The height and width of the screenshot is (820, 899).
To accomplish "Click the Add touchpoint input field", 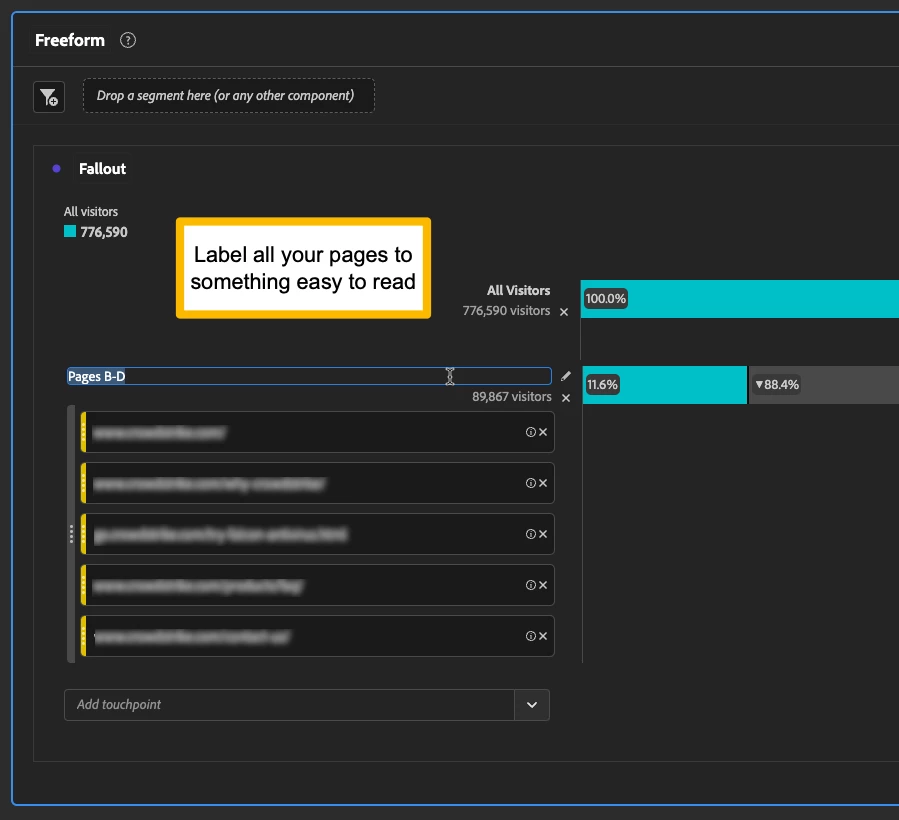I will [290, 705].
